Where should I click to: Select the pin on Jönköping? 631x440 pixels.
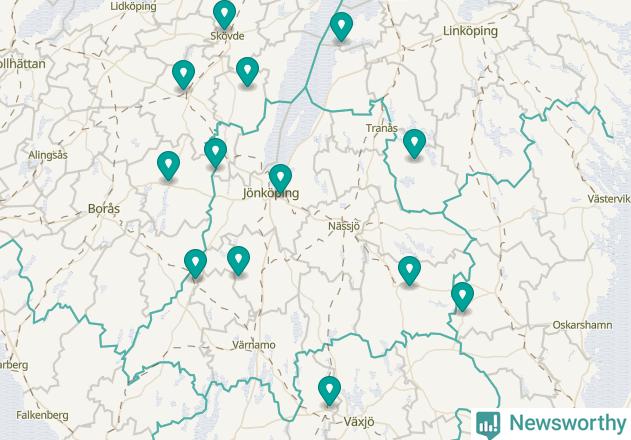point(280,178)
